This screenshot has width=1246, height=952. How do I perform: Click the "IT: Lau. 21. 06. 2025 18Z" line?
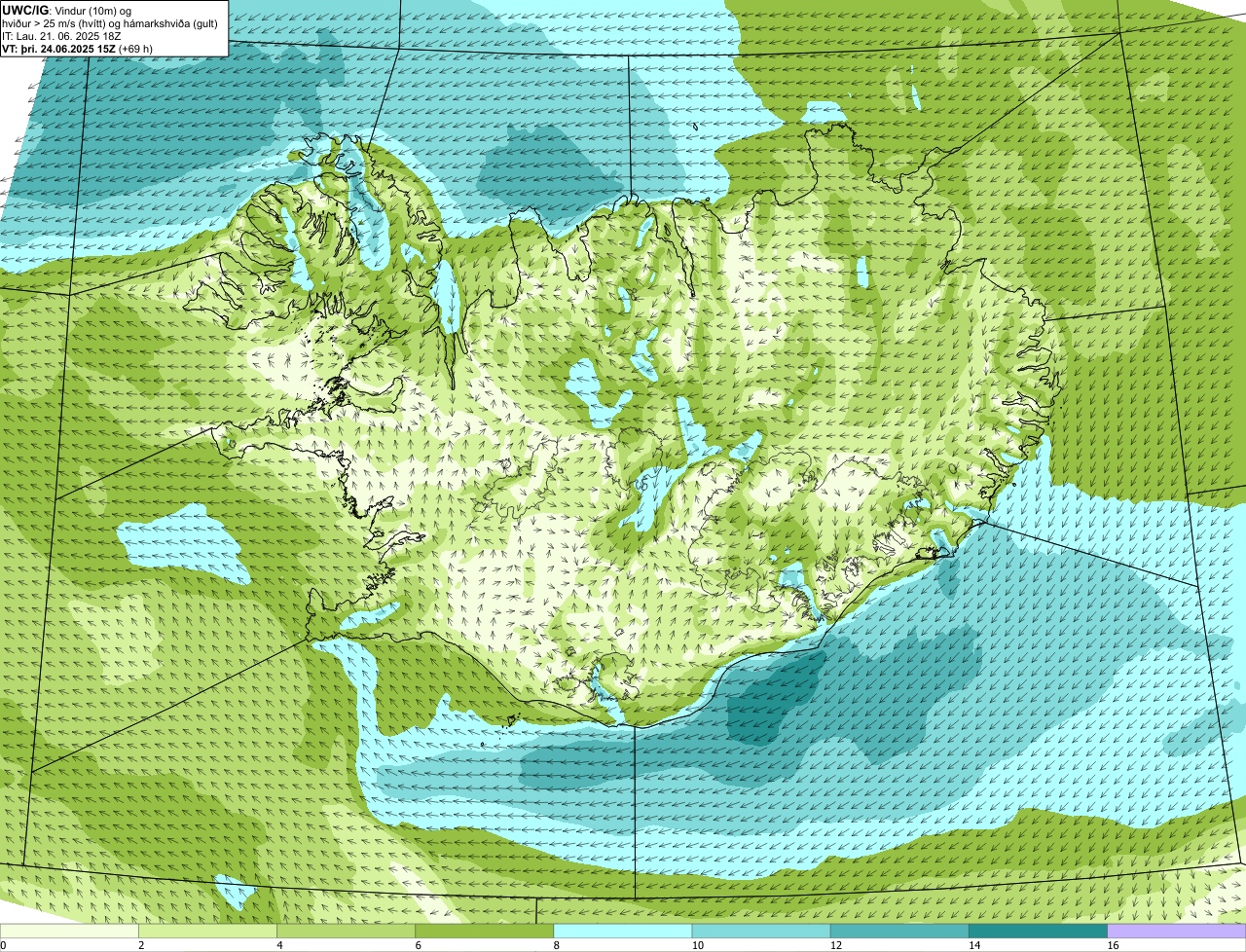tap(61, 36)
